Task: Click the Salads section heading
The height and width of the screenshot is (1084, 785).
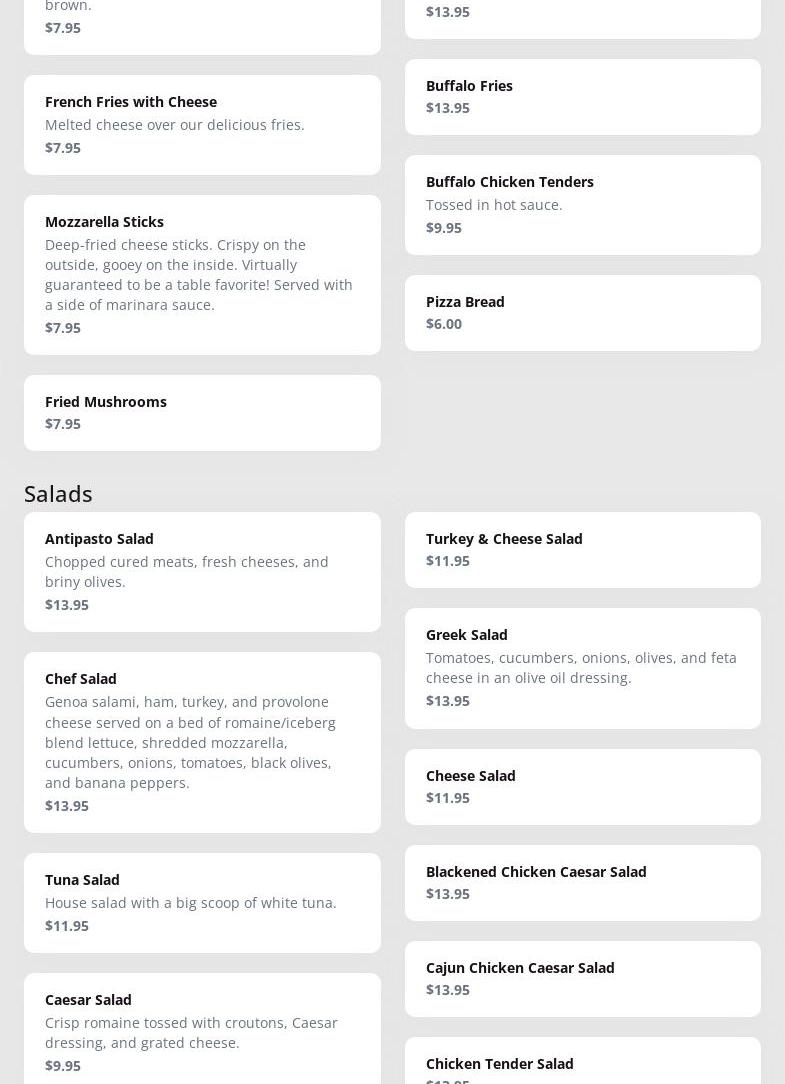Action: pyautogui.click(x=58, y=493)
